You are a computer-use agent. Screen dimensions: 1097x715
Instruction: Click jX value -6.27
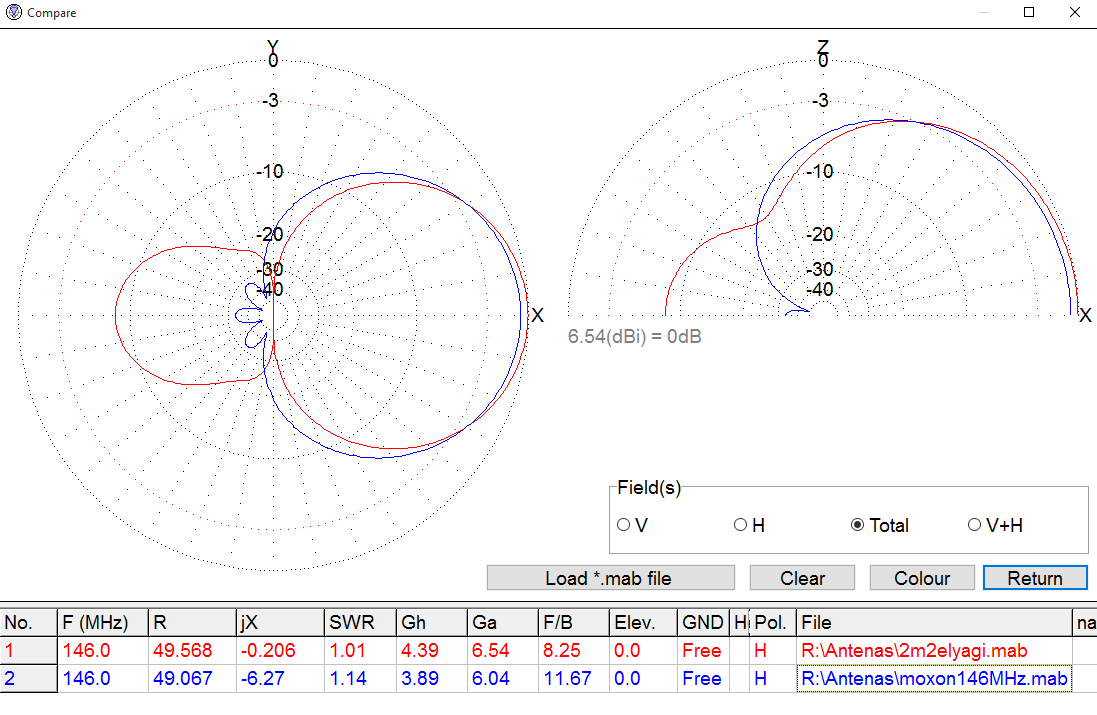(x=281, y=678)
